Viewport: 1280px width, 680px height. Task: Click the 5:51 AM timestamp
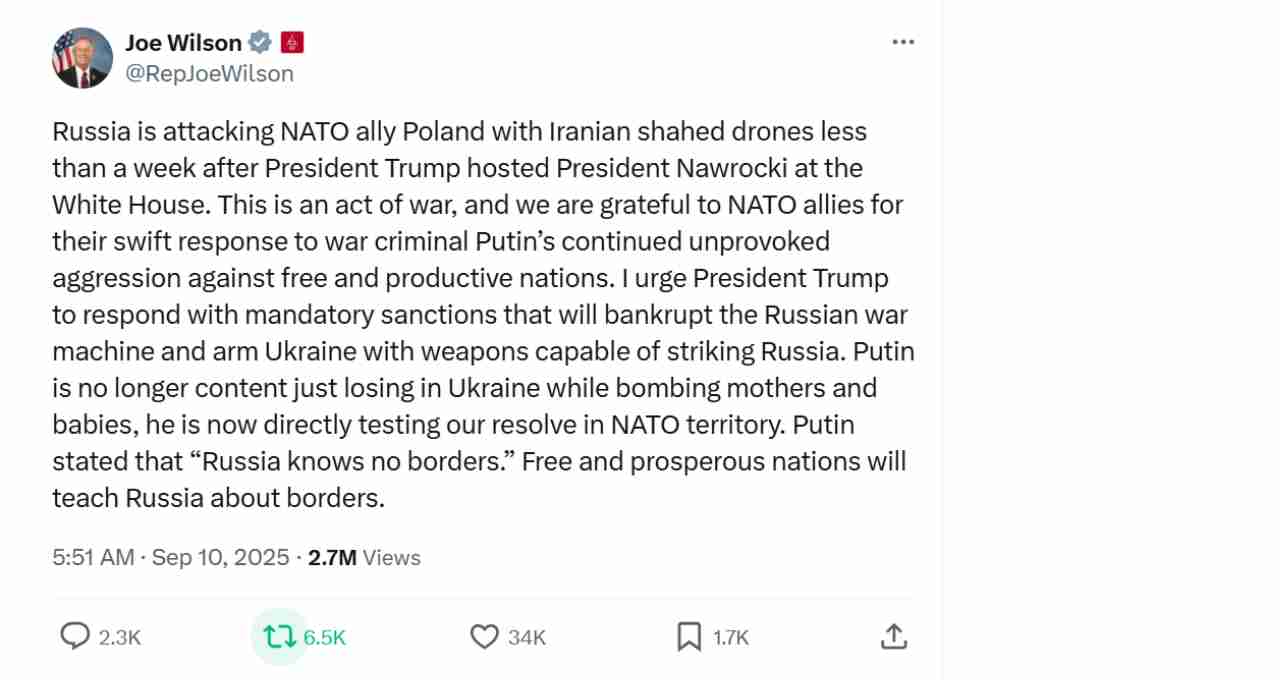click(x=93, y=557)
